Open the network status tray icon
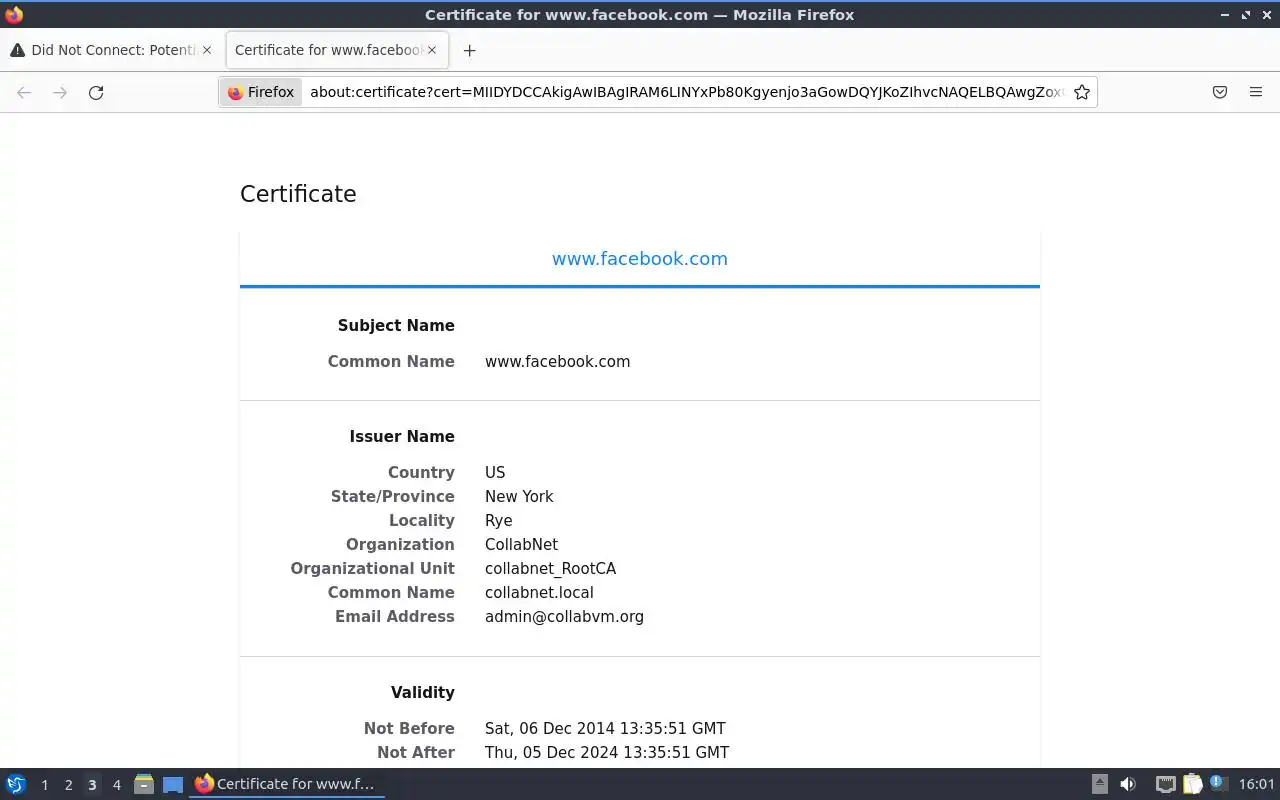 1165,785
